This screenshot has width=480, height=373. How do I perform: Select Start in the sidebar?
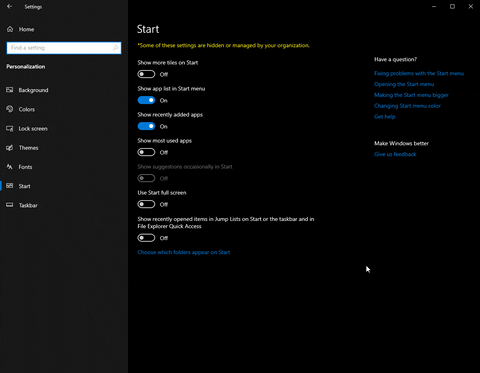(24, 186)
